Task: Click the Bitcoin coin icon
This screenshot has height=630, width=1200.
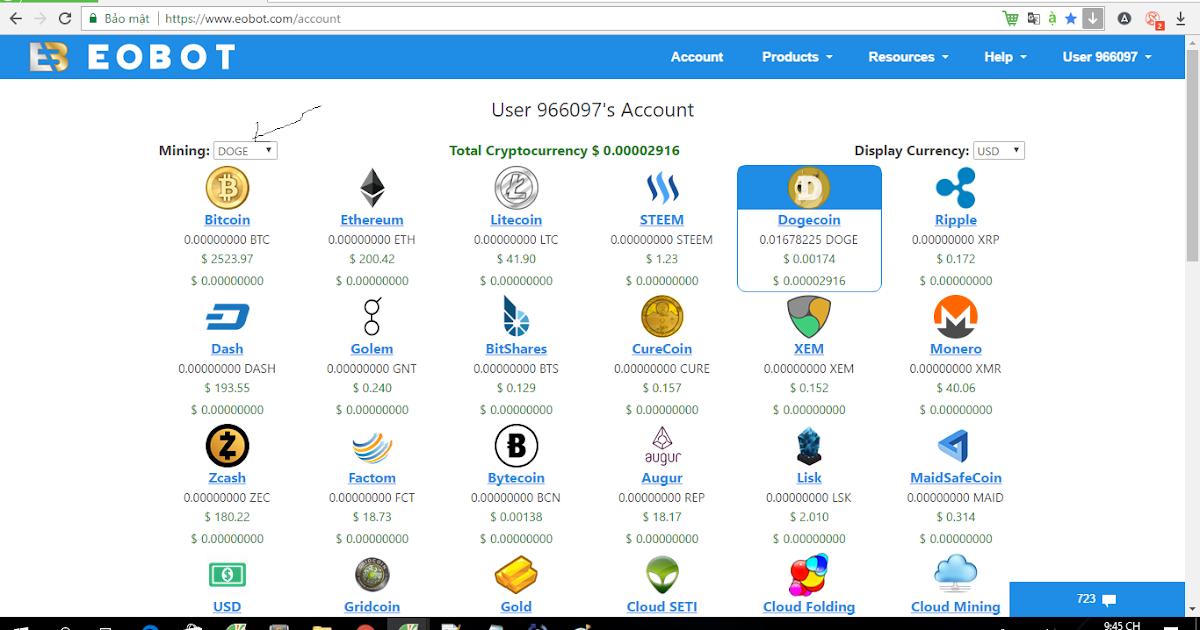Action: [227, 188]
